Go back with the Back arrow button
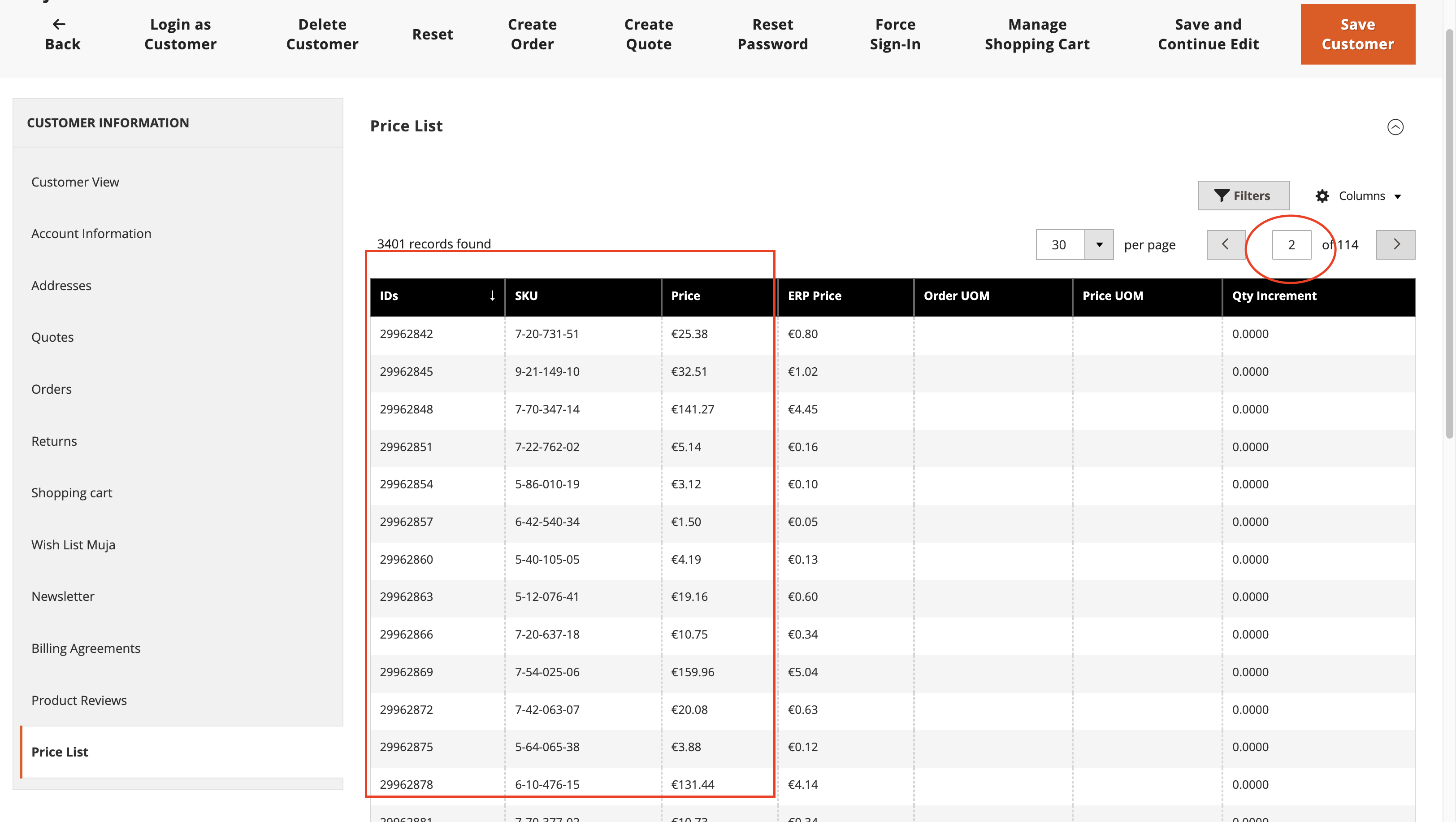This screenshot has height=822, width=1456. click(x=62, y=34)
